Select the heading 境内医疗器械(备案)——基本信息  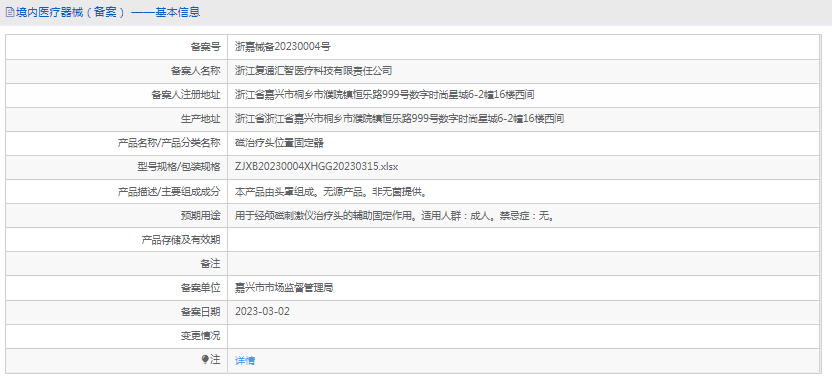(108, 12)
